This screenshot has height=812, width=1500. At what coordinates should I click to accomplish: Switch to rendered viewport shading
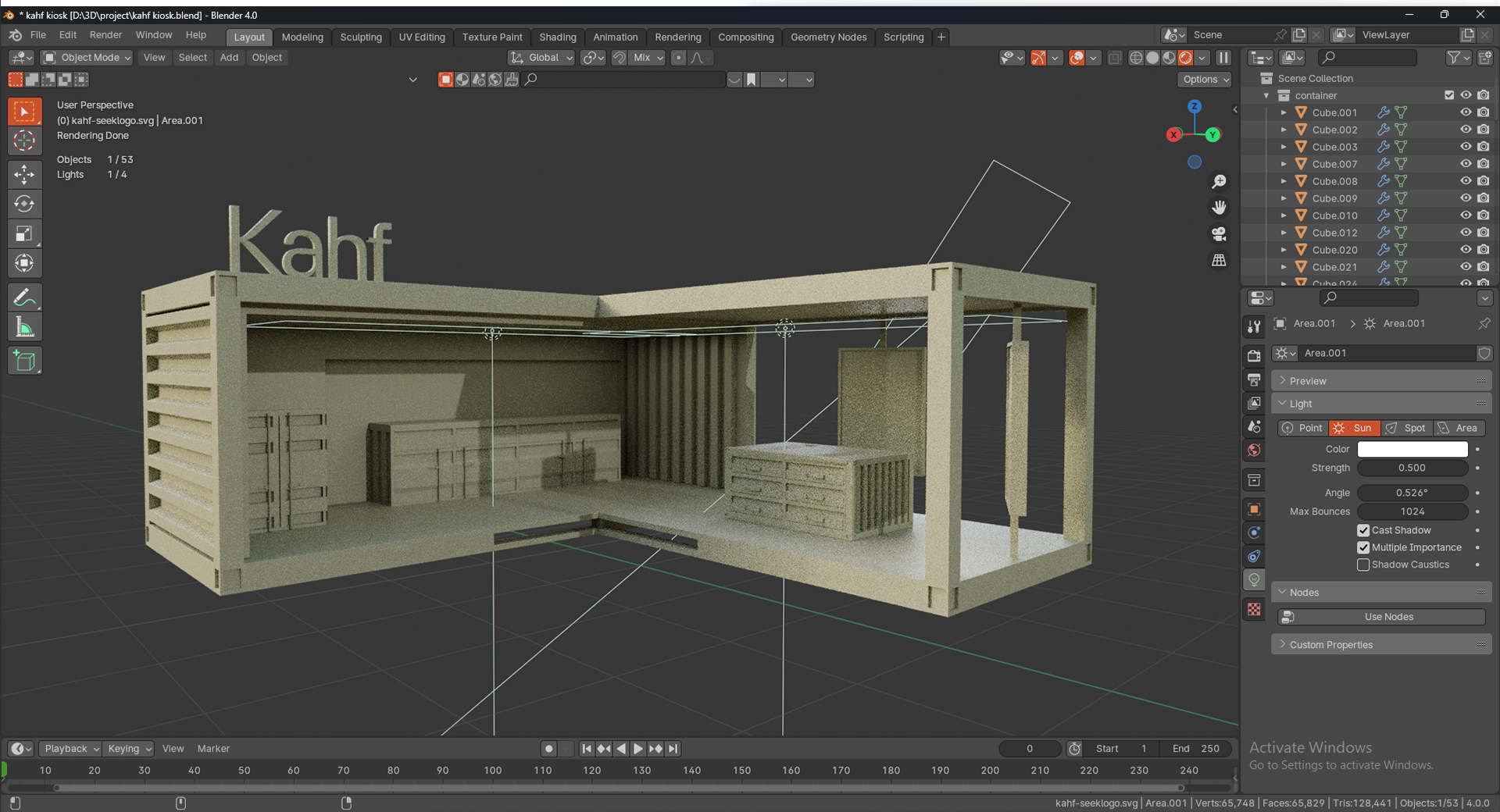(x=1185, y=58)
